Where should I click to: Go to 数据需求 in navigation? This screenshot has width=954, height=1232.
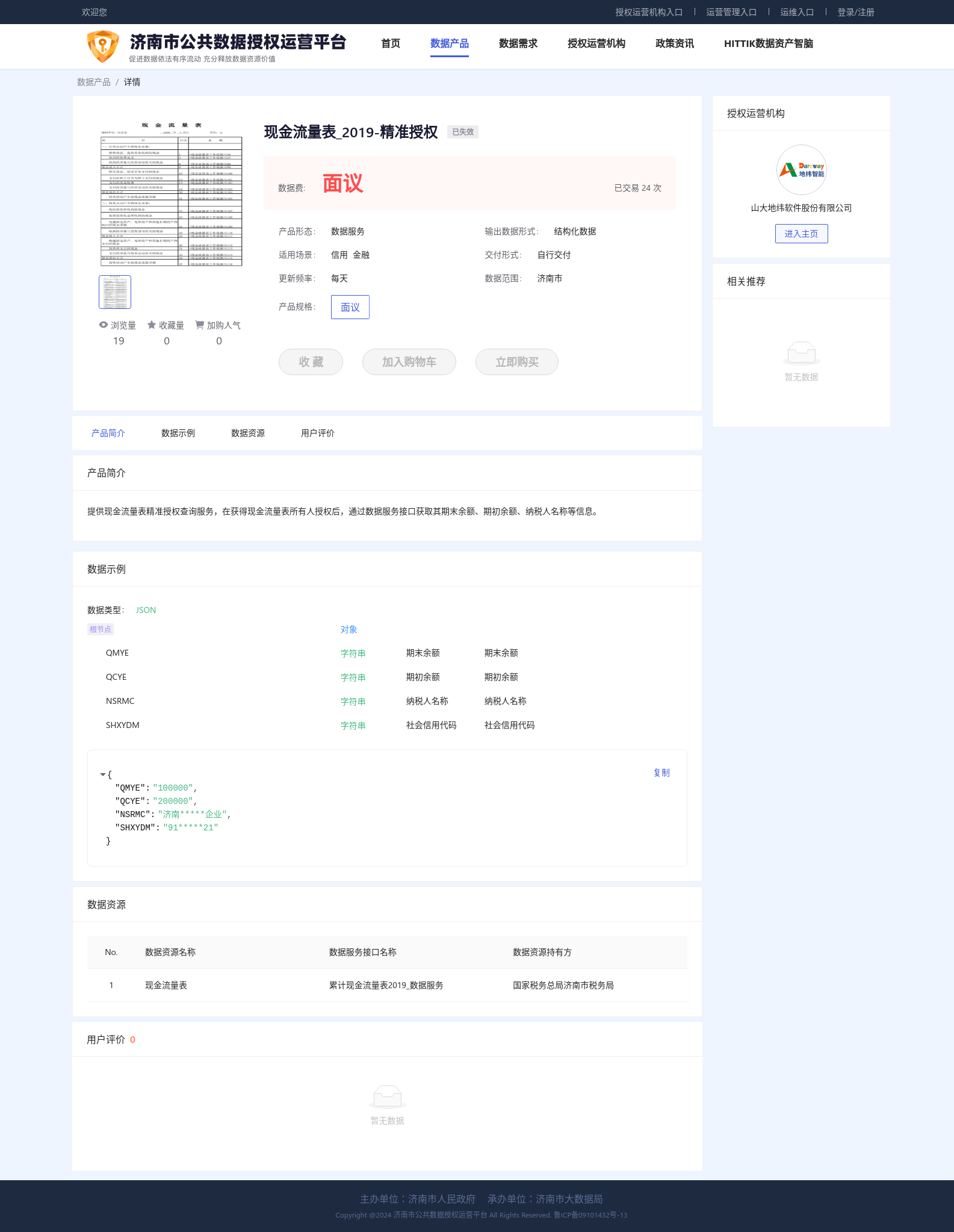coord(518,43)
